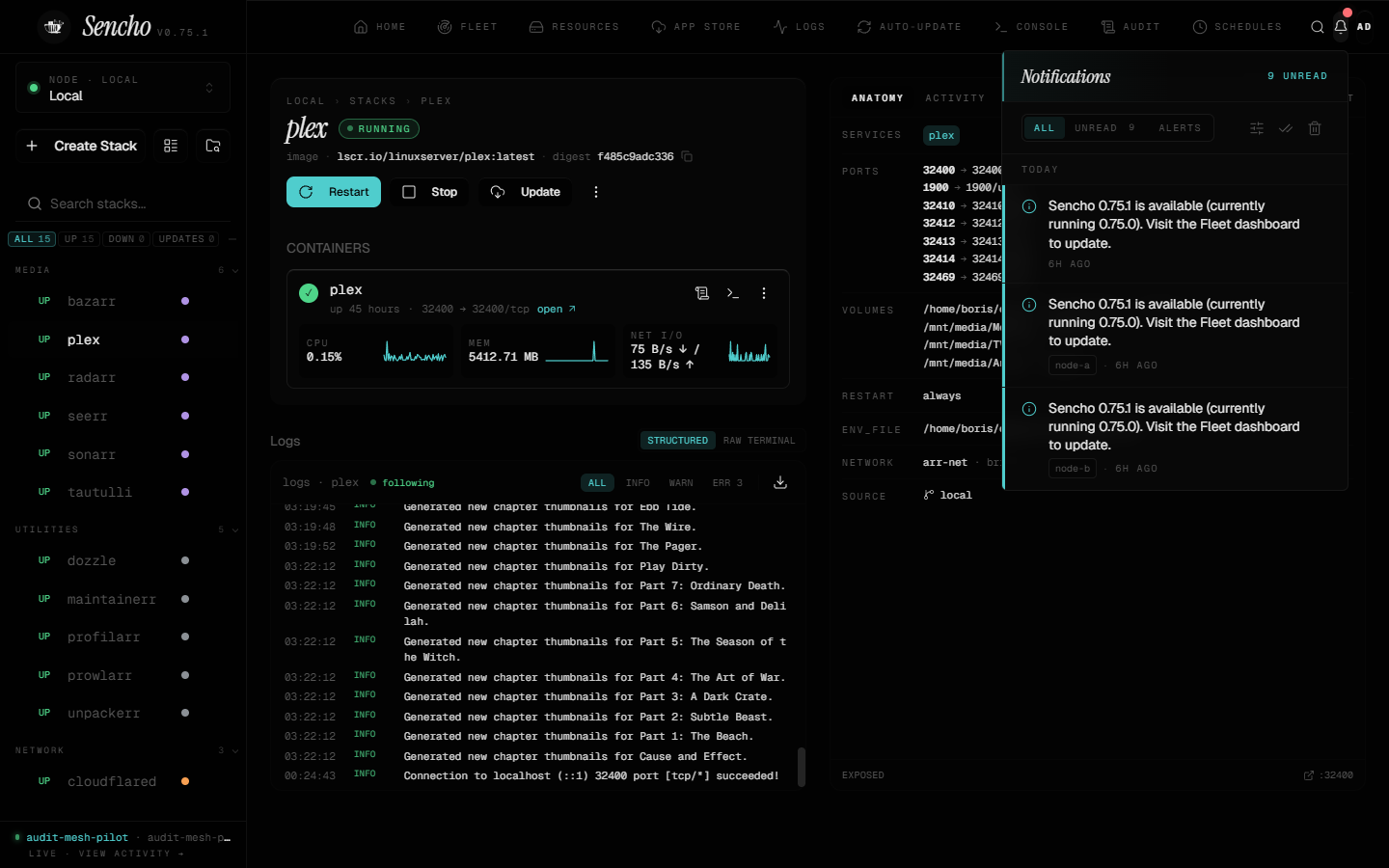Open the App Store
Image resolution: width=1389 pixels, height=868 pixels.
696,27
